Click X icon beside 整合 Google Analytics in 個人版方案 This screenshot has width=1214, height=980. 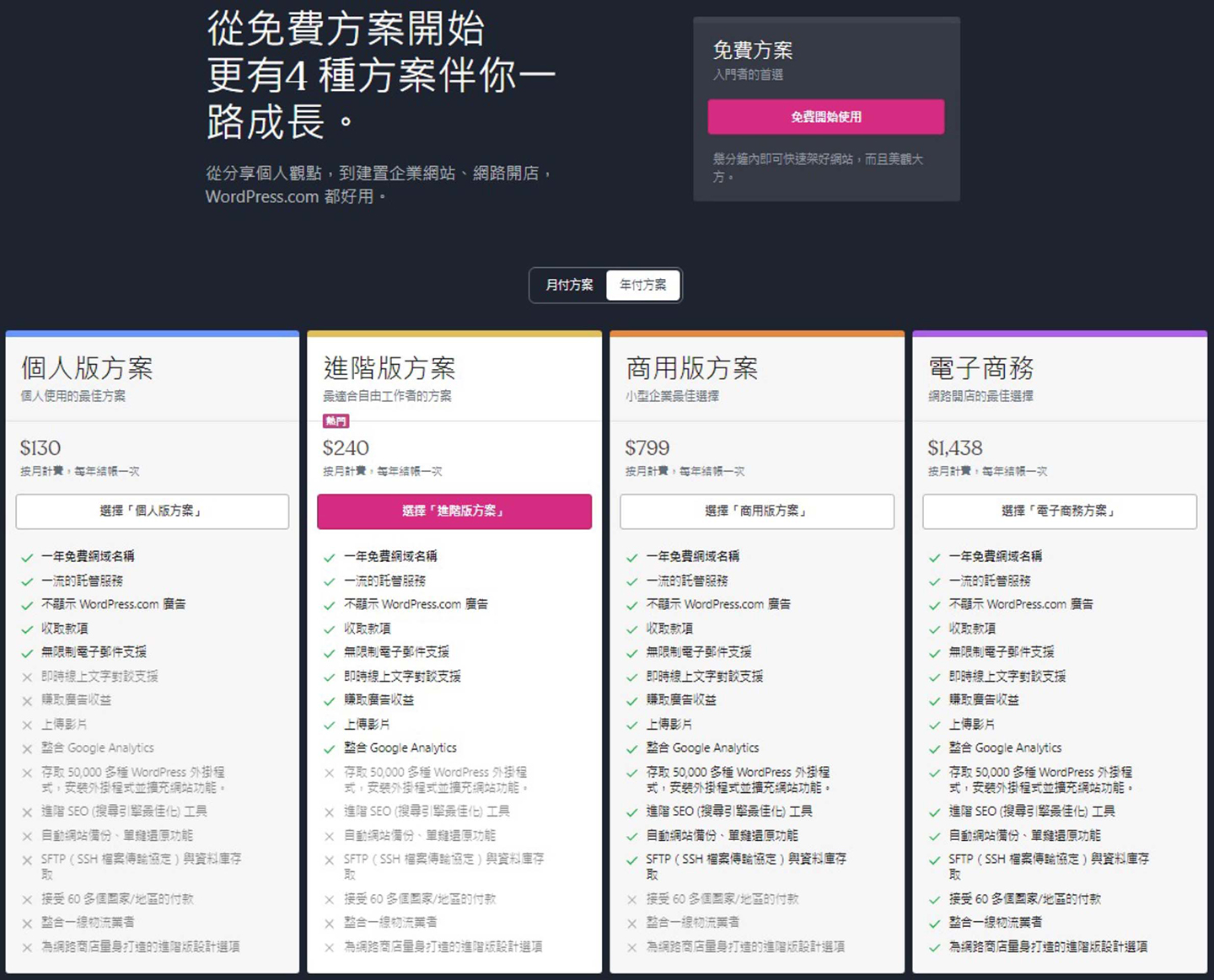[x=27, y=748]
